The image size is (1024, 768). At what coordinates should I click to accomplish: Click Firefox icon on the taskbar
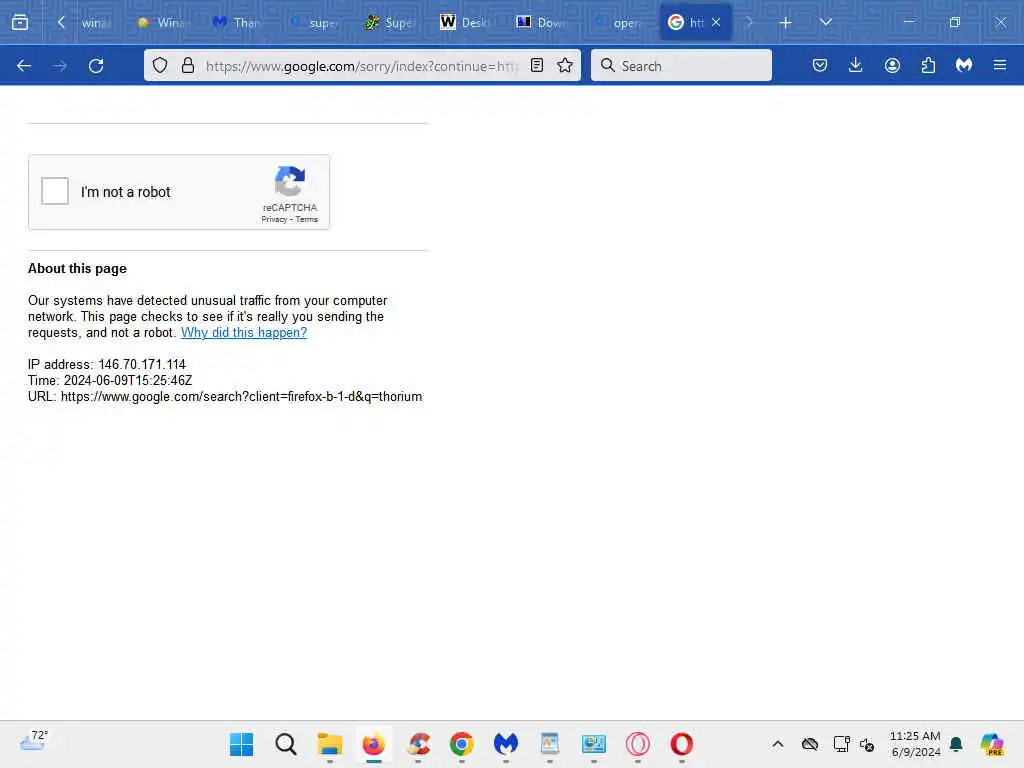click(374, 744)
